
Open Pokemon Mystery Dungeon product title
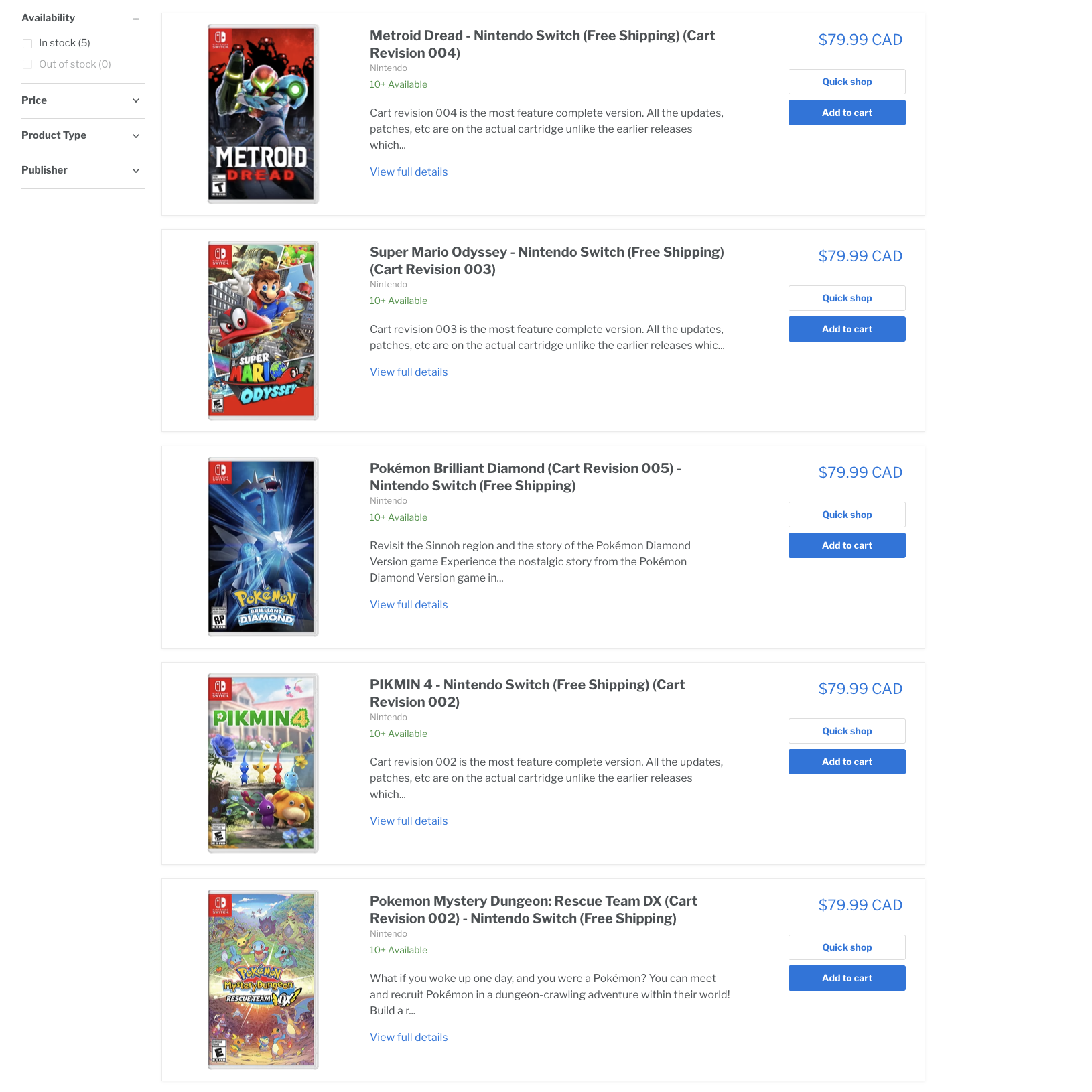pos(533,910)
